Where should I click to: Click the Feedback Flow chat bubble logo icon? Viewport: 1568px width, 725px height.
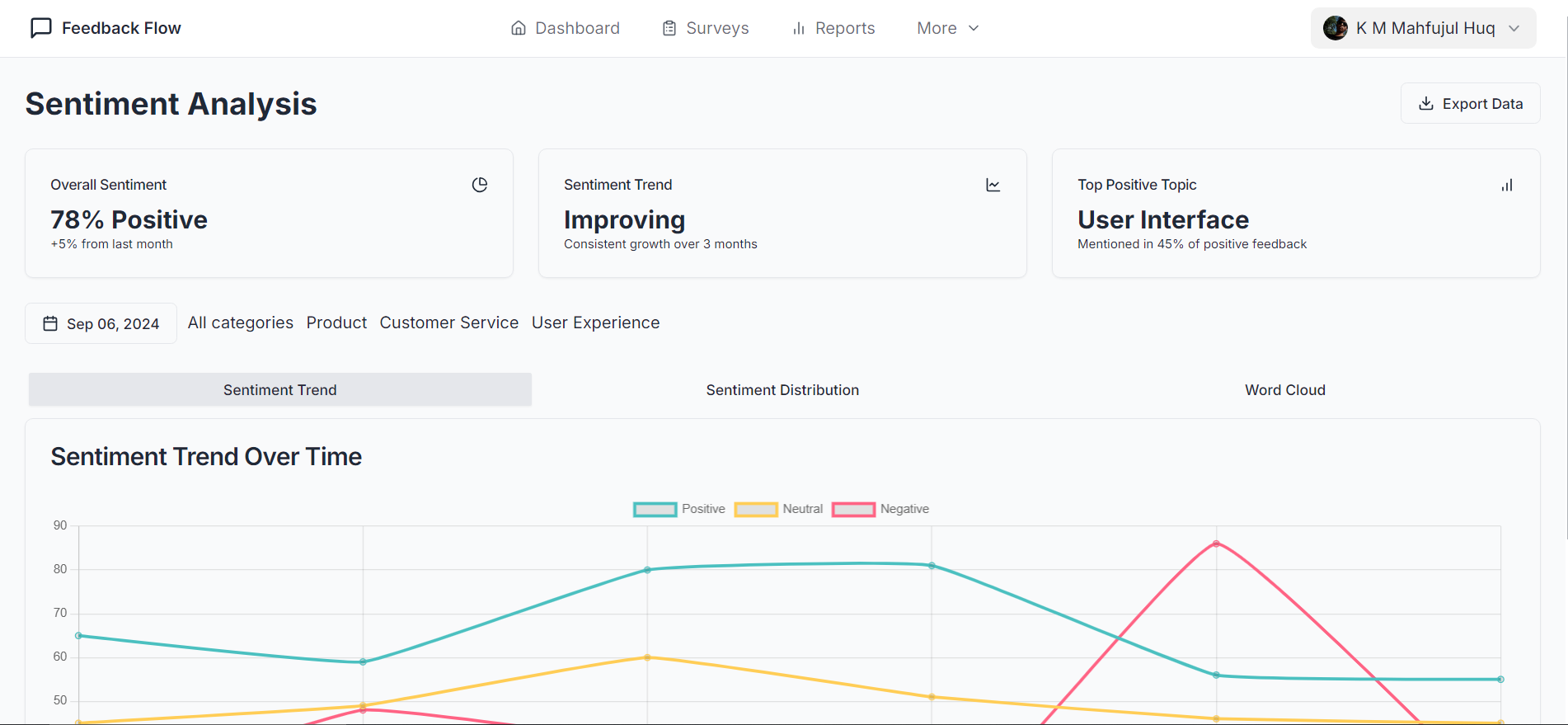pyautogui.click(x=41, y=28)
